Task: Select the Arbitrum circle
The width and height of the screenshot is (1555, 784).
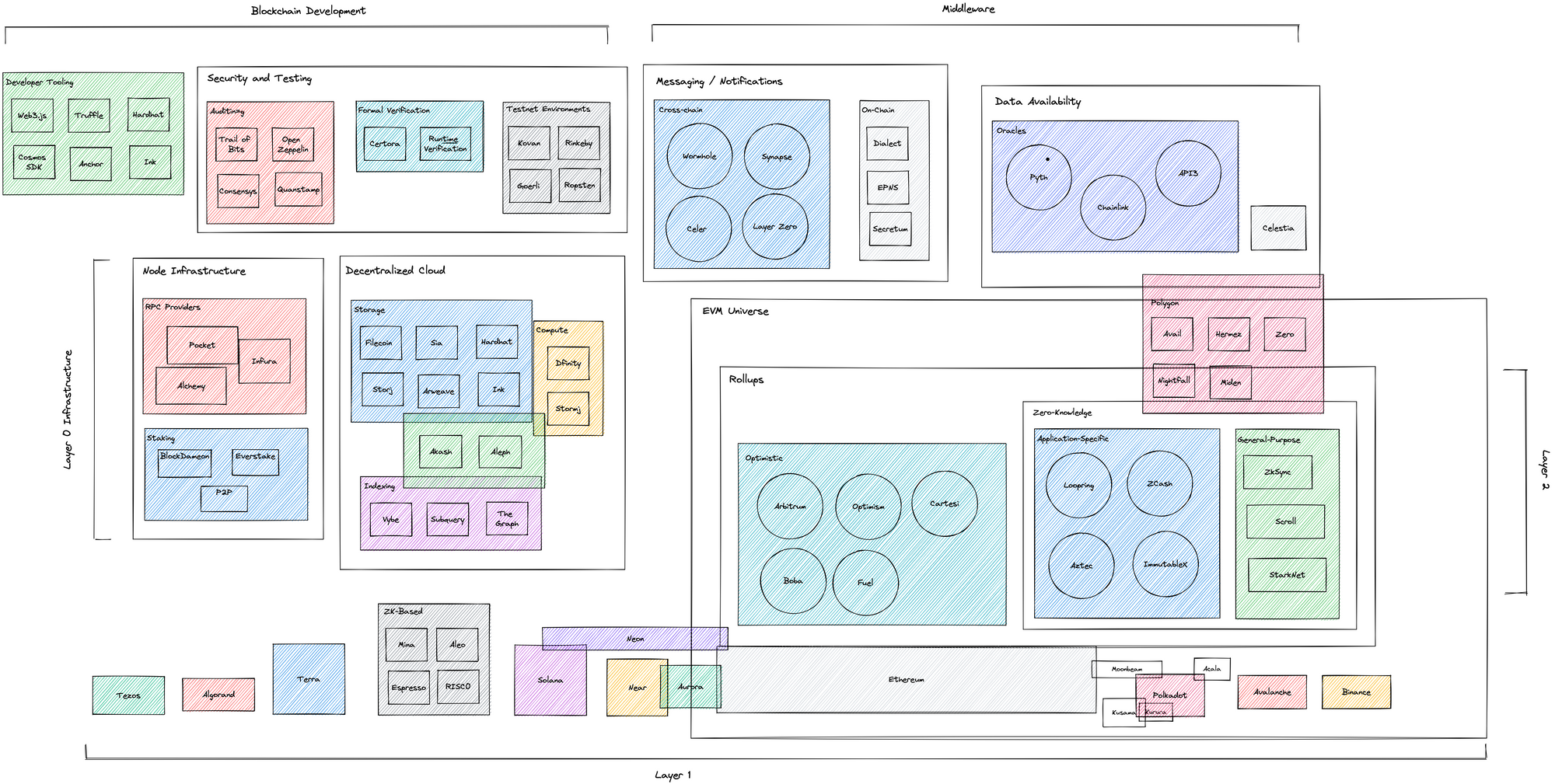Action: click(x=790, y=507)
